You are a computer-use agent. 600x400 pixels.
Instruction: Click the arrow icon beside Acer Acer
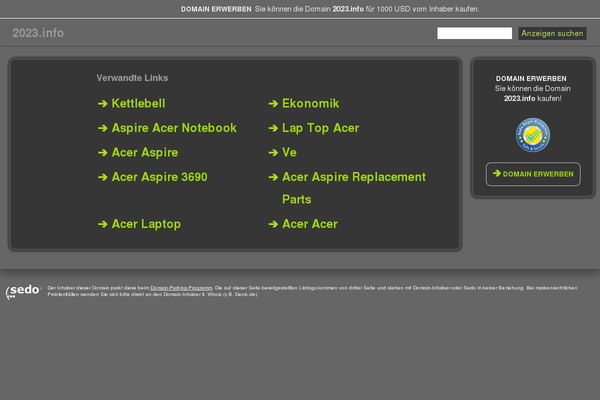[x=273, y=224]
